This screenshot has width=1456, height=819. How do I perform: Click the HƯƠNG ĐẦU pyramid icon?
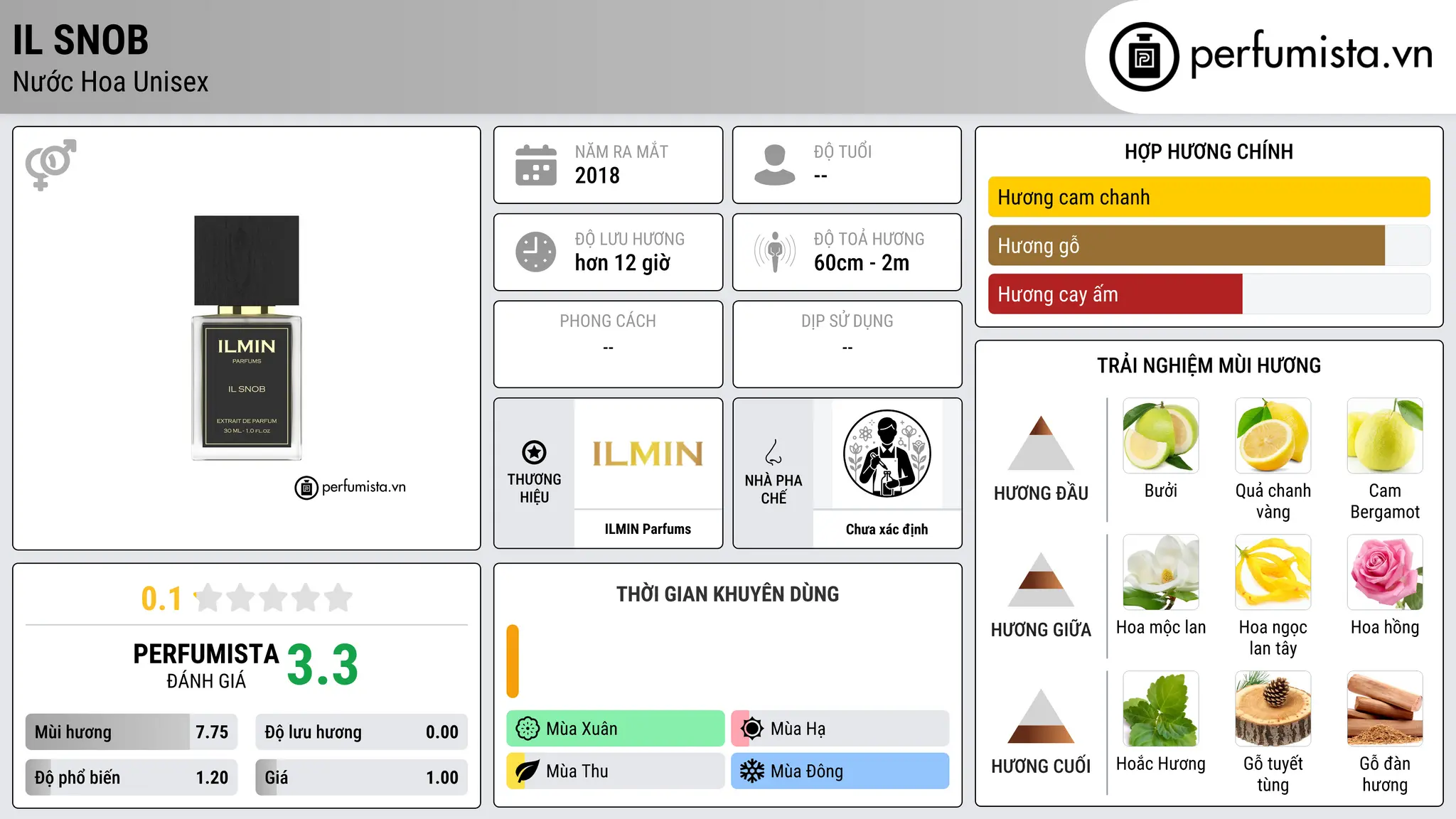click(x=1041, y=443)
